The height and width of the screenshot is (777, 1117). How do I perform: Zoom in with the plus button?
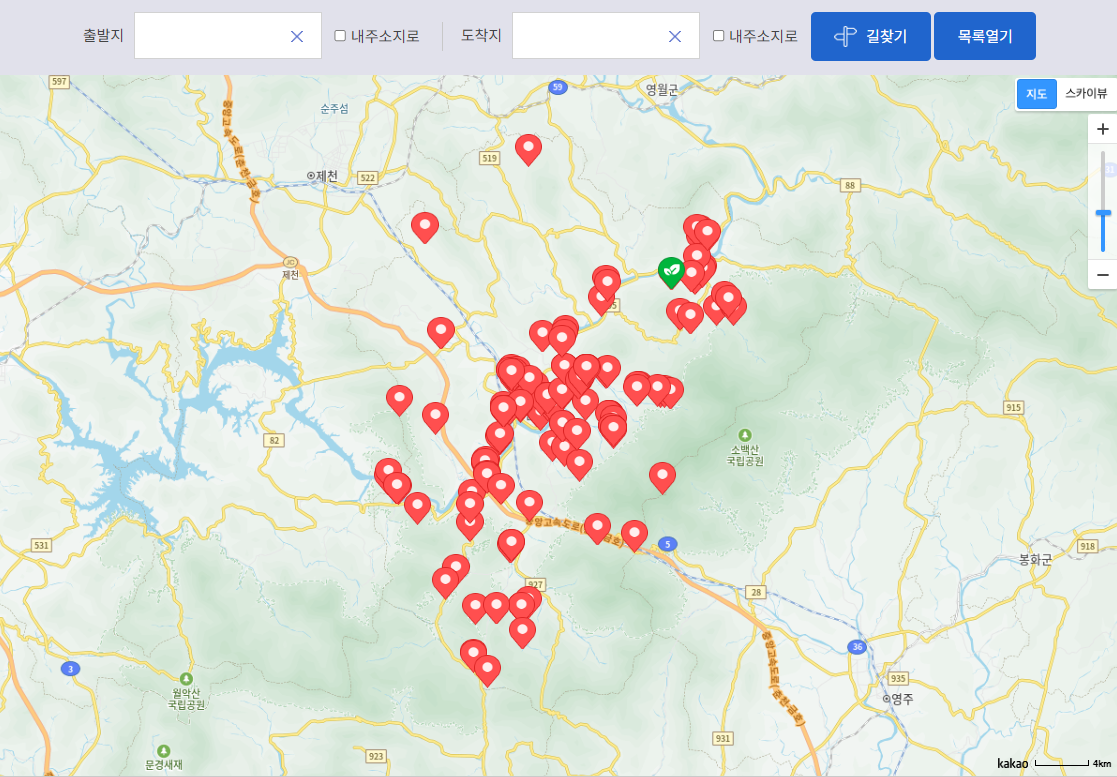[x=1103, y=129]
